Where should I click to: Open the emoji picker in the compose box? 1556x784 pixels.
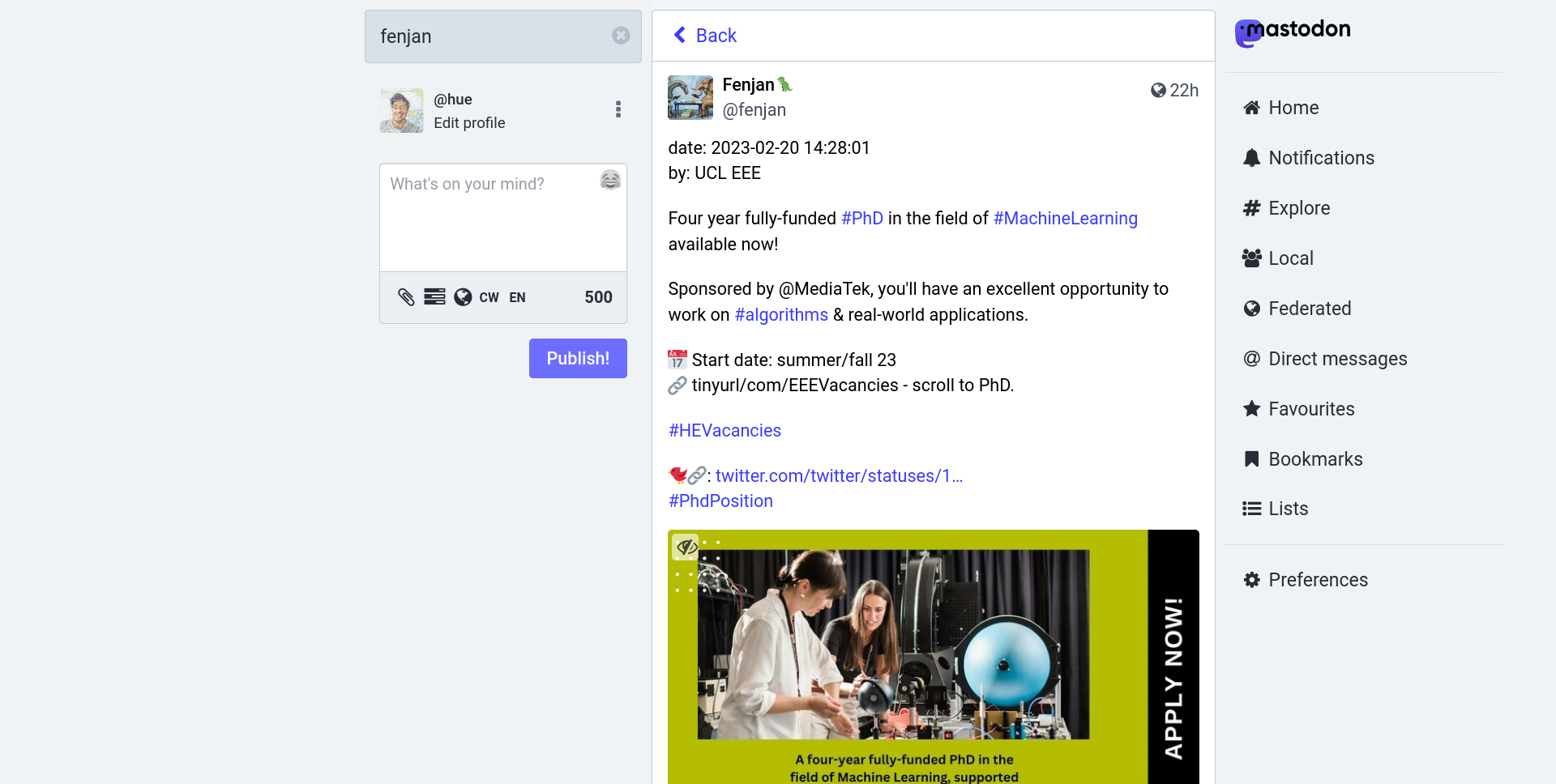610,180
